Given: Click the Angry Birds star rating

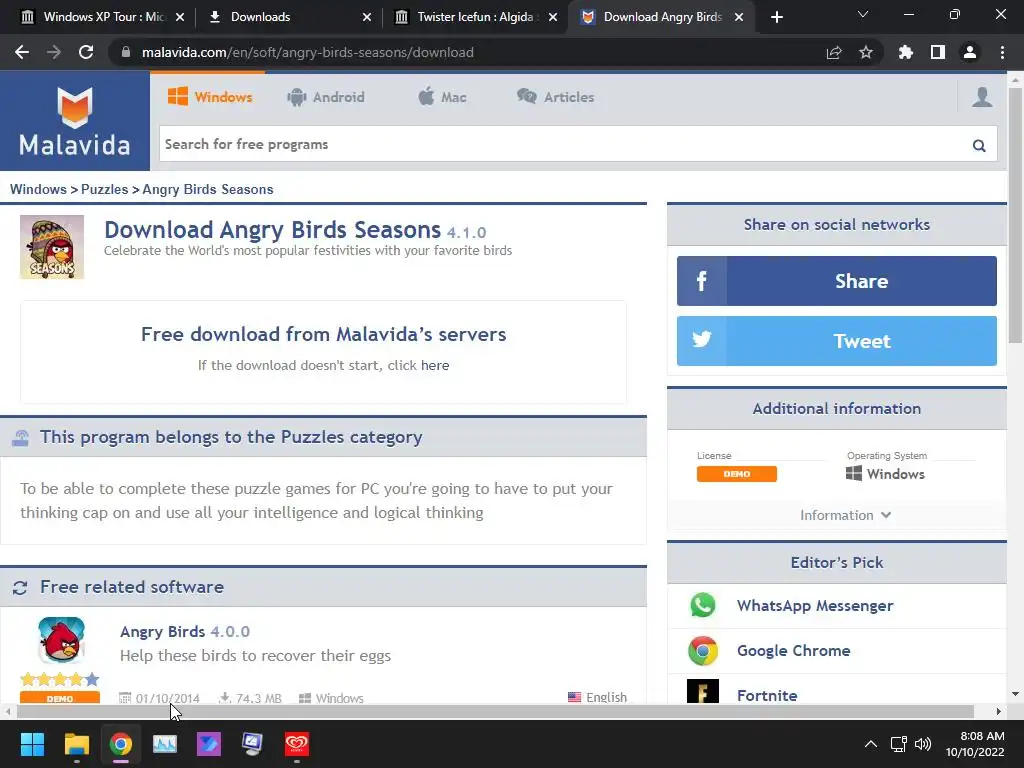Looking at the screenshot, I should point(60,679).
